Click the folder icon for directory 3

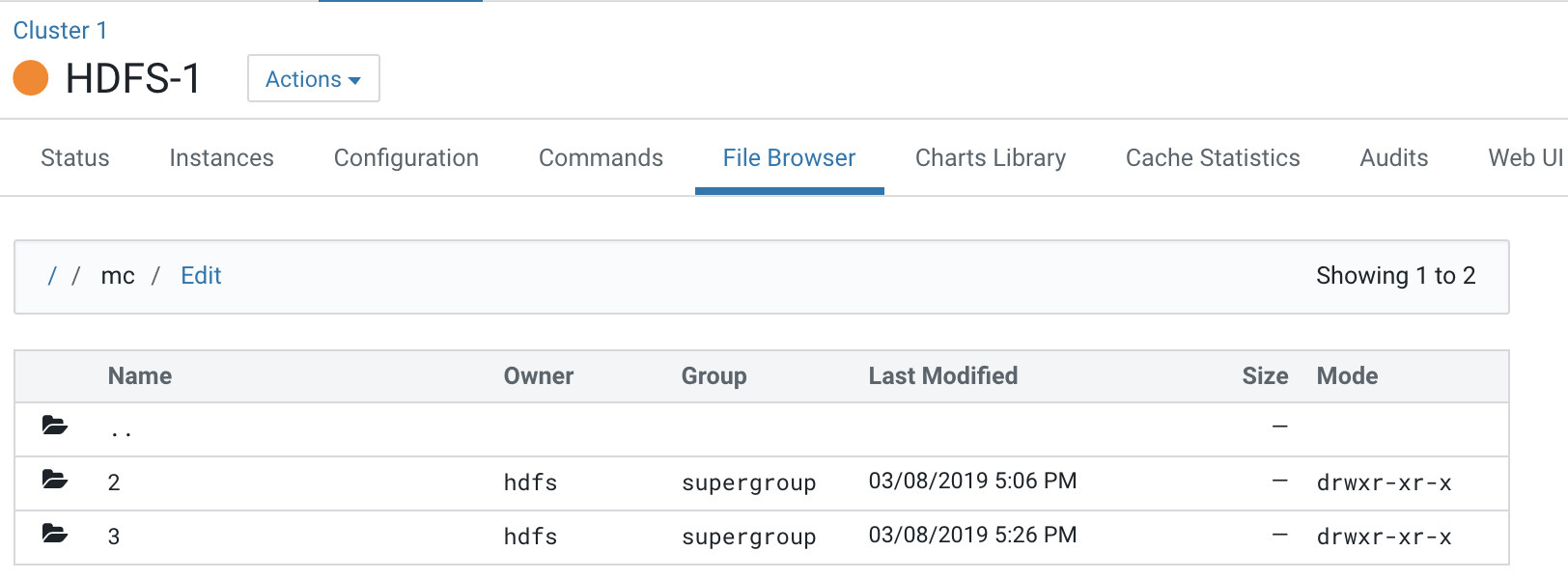point(55,534)
